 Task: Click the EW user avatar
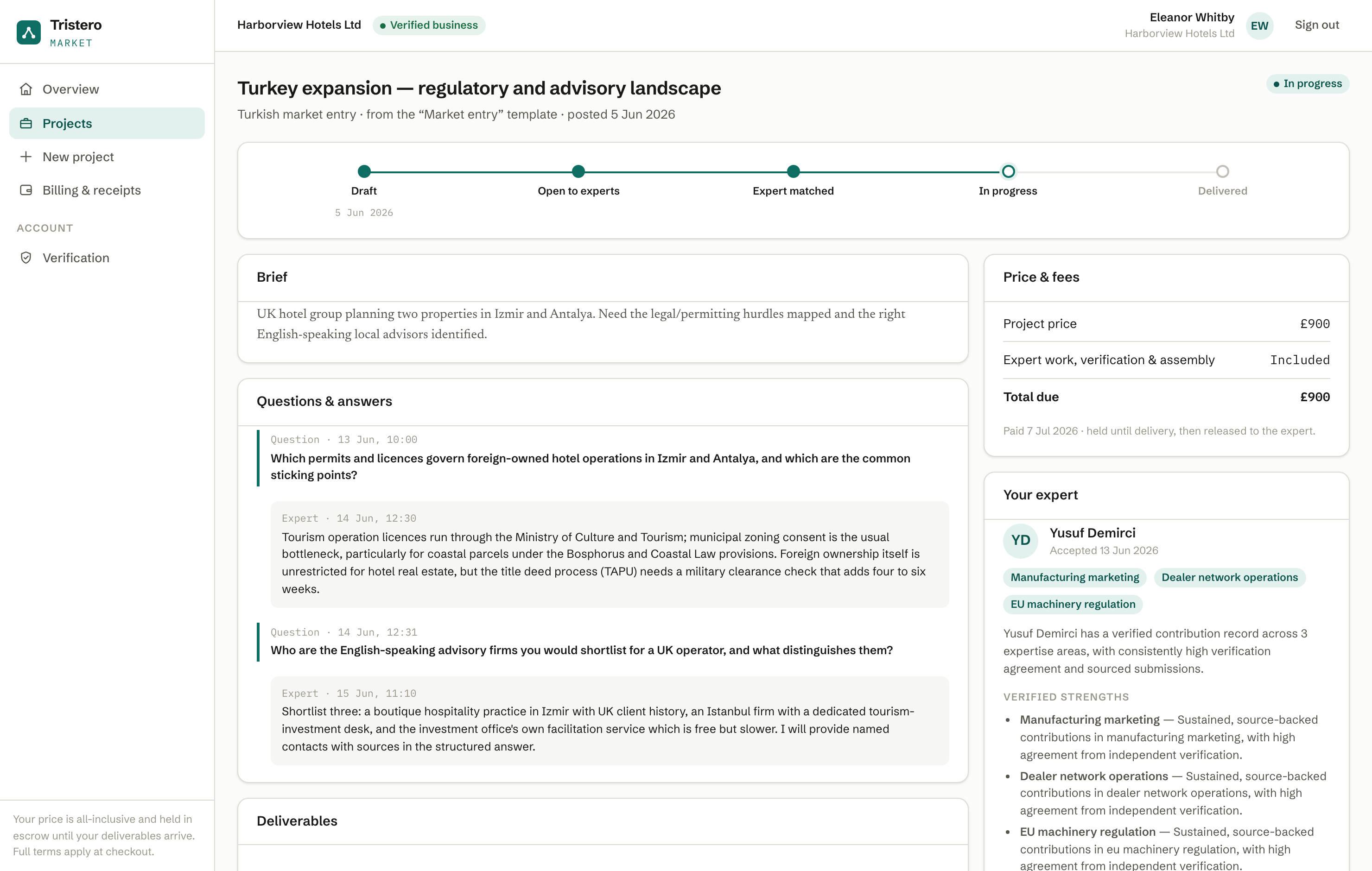1259,25
